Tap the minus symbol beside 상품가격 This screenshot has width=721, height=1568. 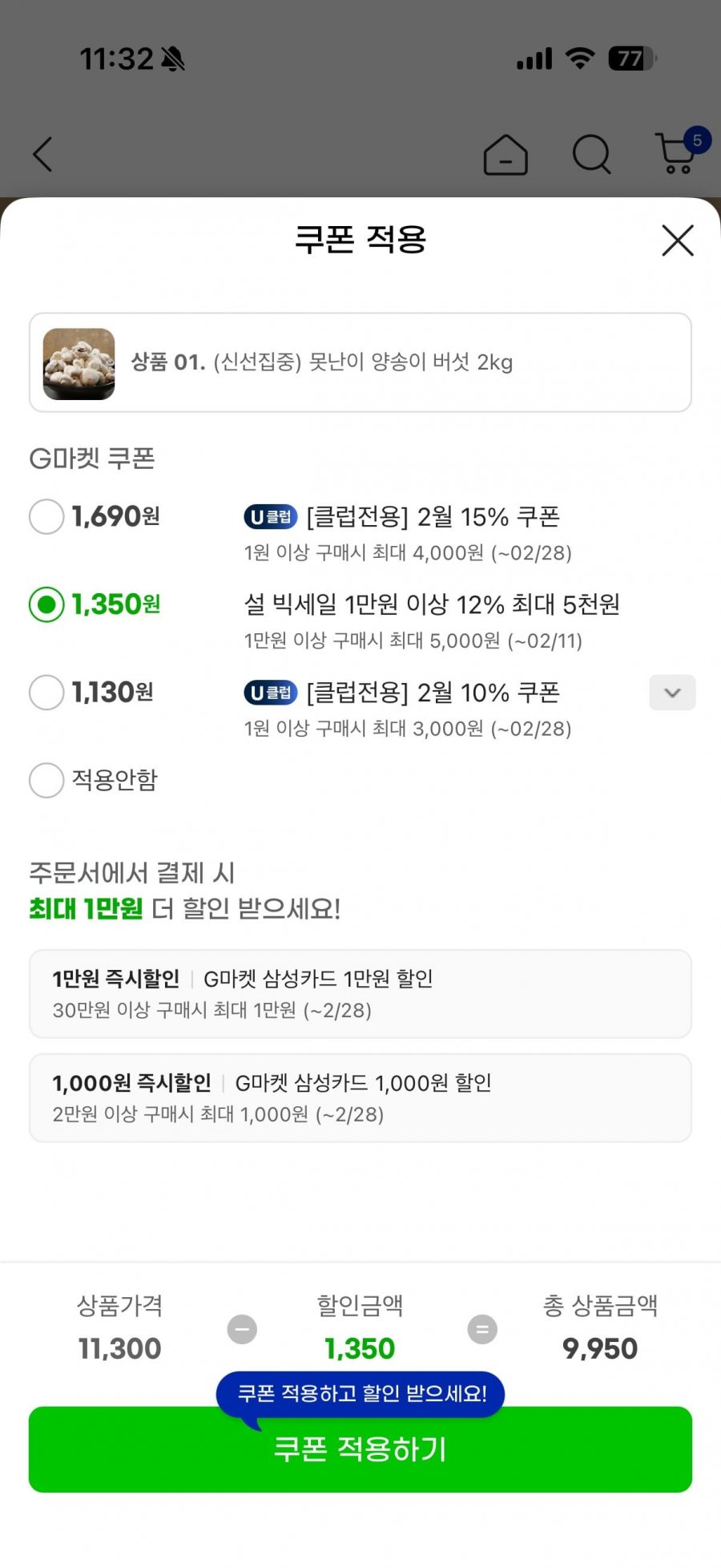242,1329
